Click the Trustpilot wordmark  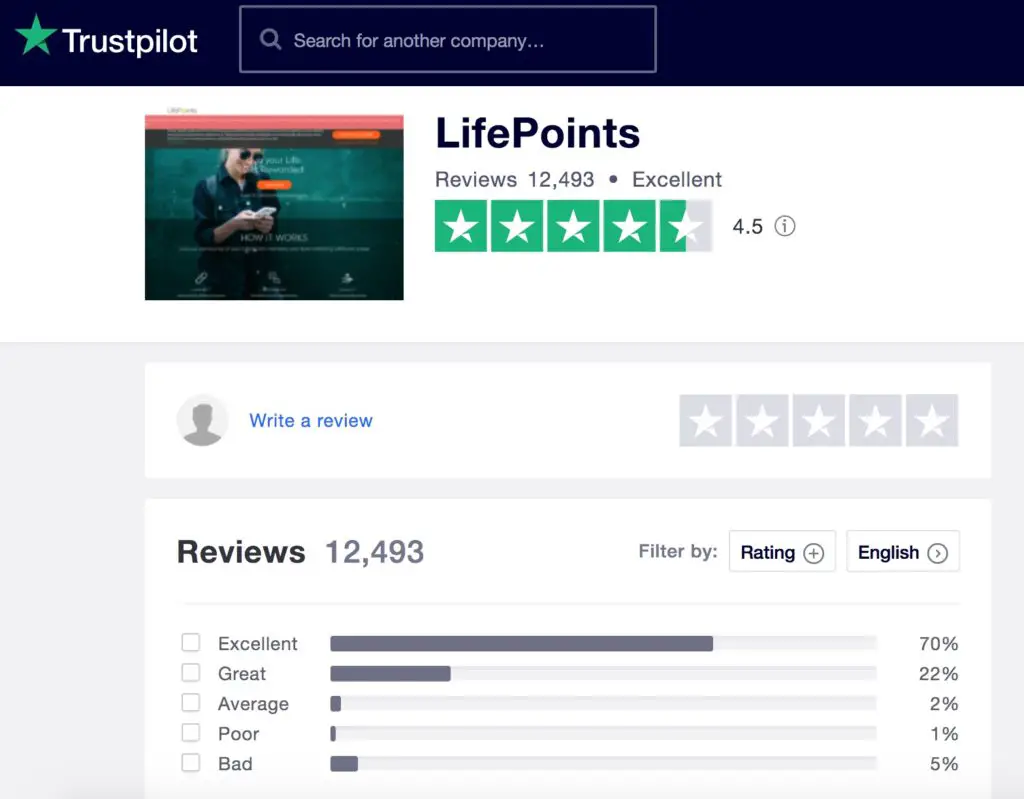tap(130, 41)
